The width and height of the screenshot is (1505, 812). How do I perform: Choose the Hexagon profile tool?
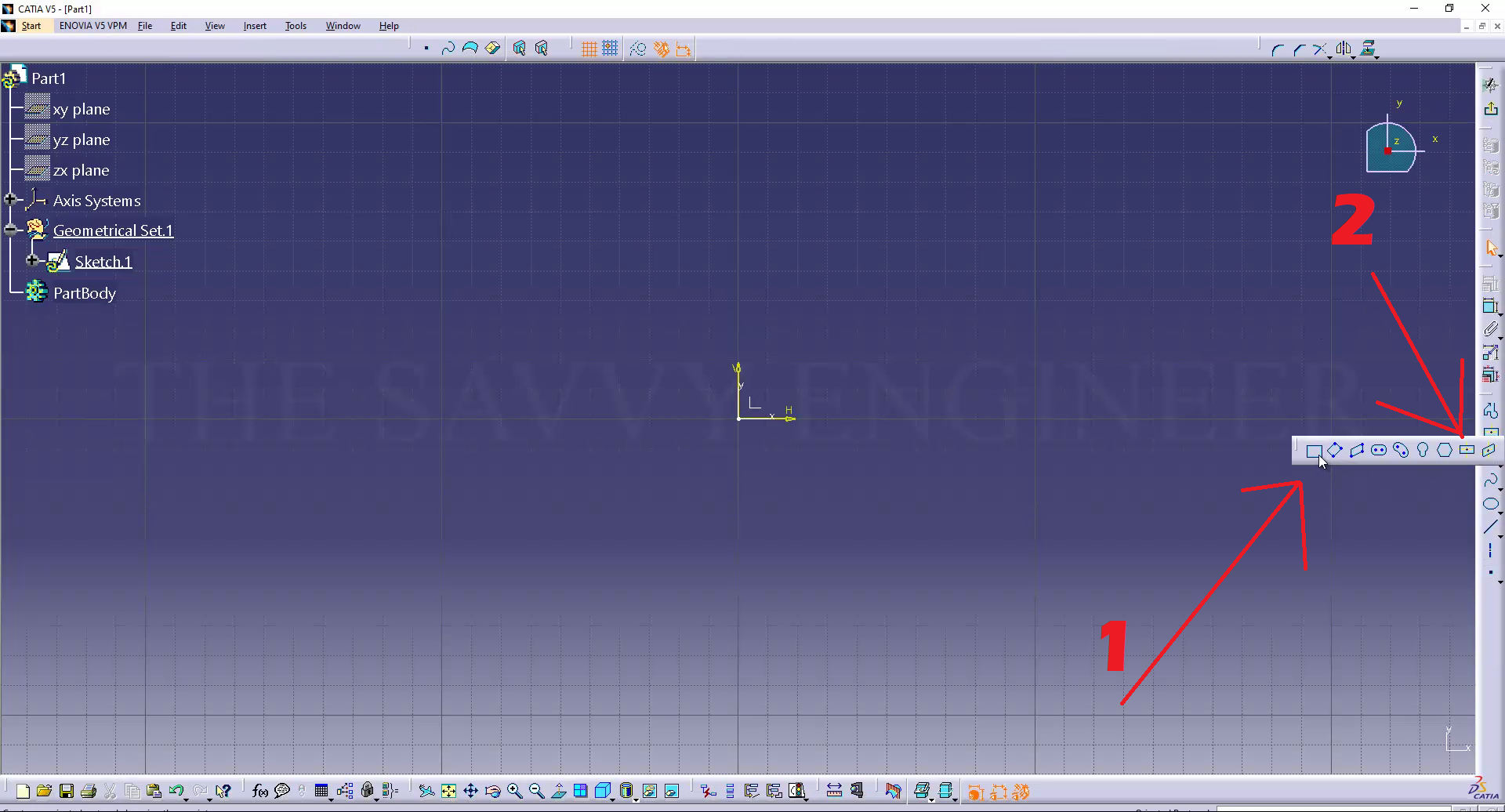click(1445, 450)
